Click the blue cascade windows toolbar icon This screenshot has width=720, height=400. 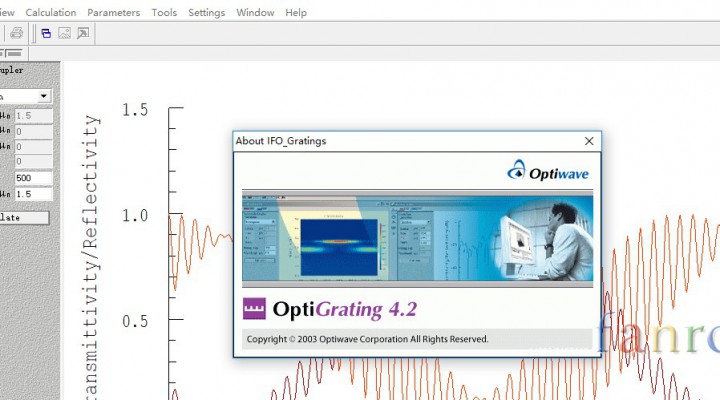[x=46, y=33]
